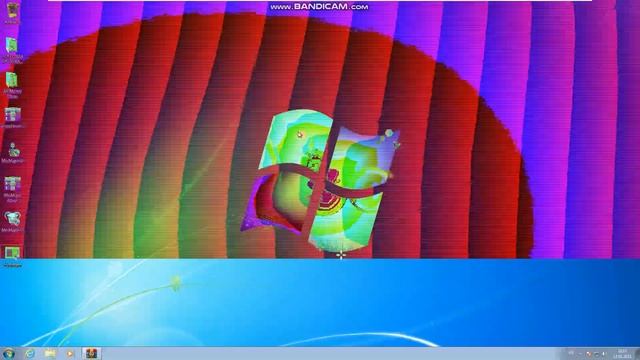The height and width of the screenshot is (360, 640).
Task: Open the network status tray icon
Action: coord(596,354)
